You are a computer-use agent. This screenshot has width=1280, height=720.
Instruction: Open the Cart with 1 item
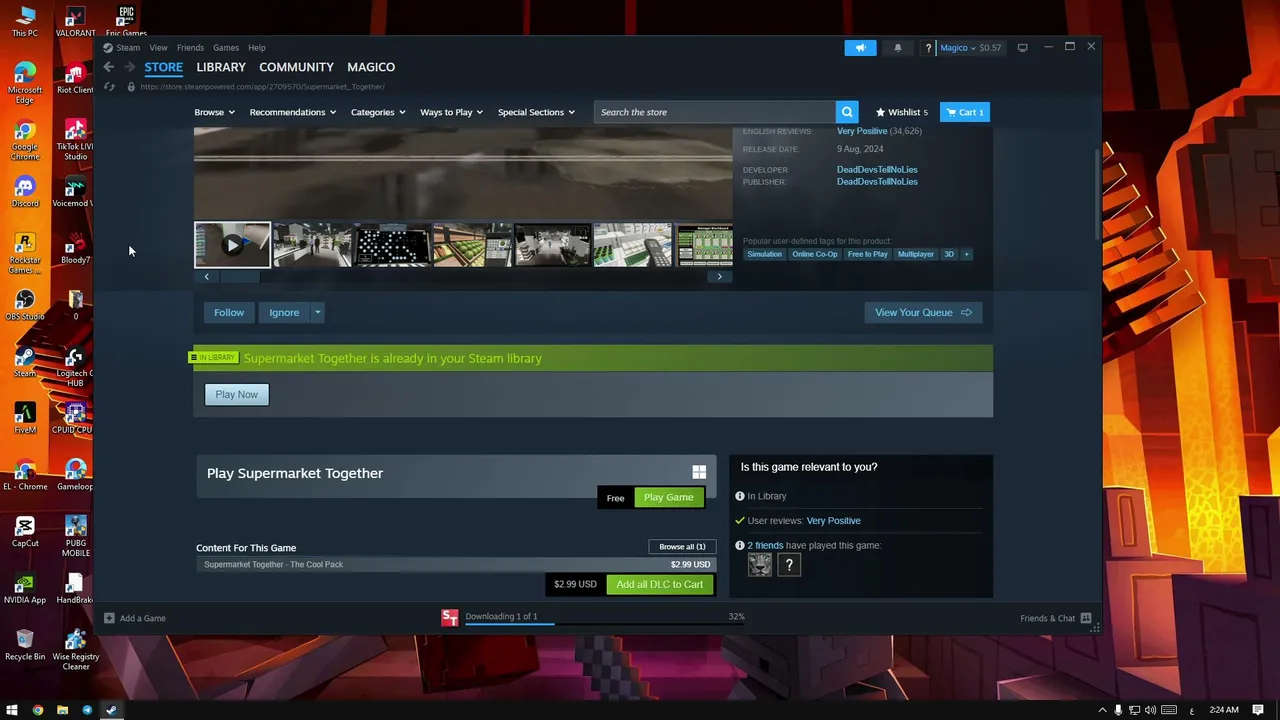tap(965, 112)
